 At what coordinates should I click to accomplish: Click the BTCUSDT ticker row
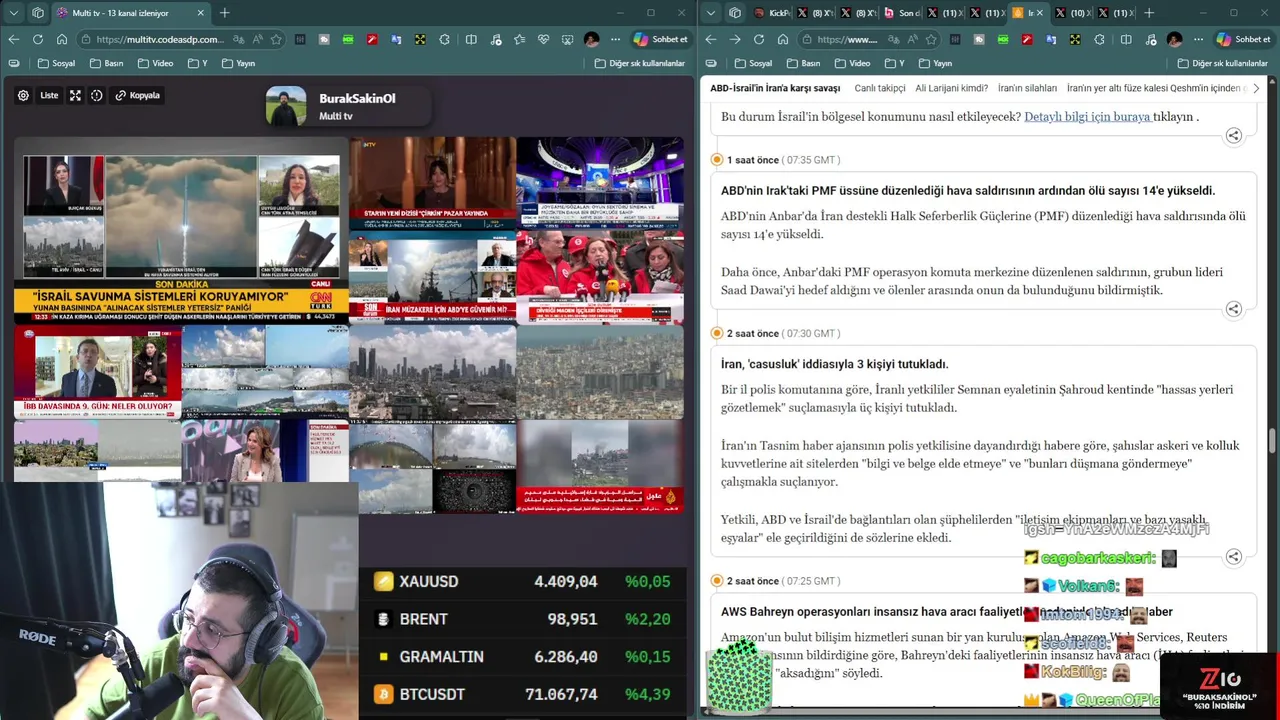[523, 694]
